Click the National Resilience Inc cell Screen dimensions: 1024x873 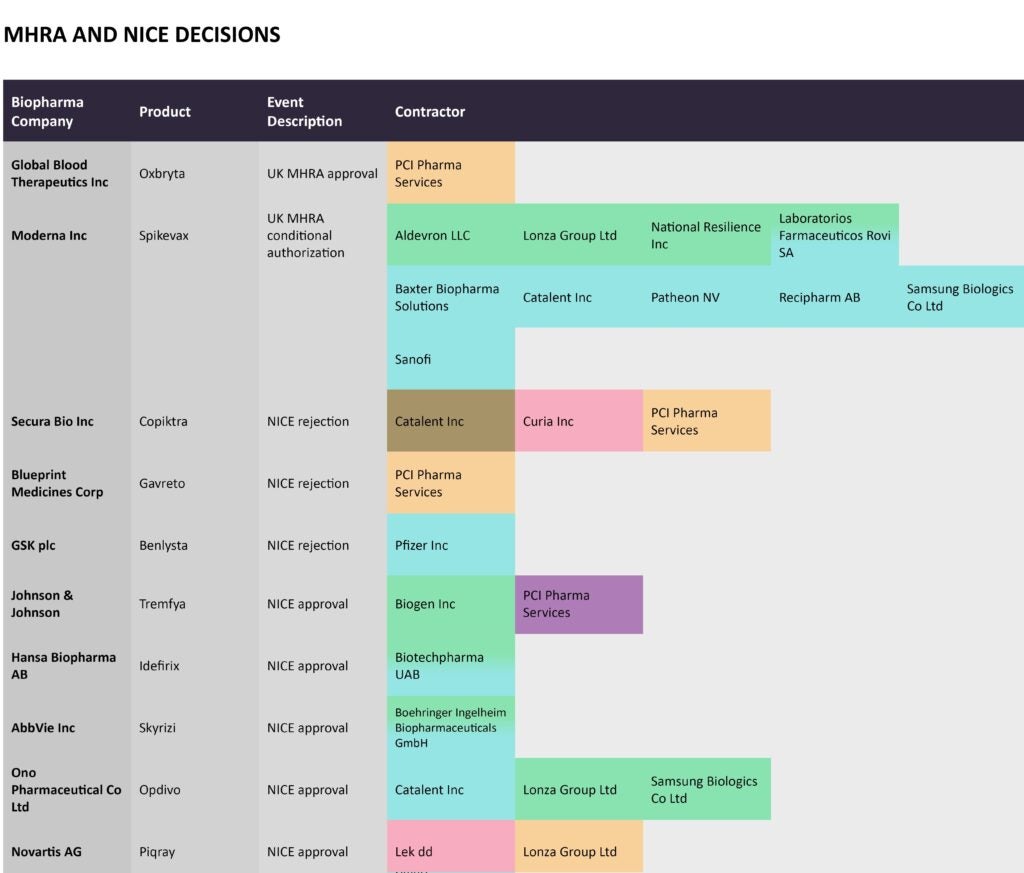[706, 236]
